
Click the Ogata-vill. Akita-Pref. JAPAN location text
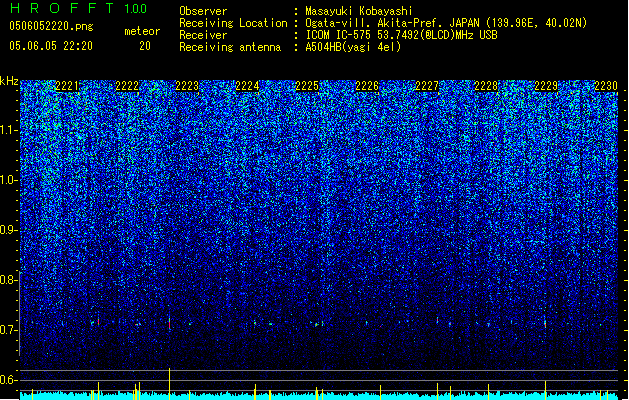click(x=446, y=23)
